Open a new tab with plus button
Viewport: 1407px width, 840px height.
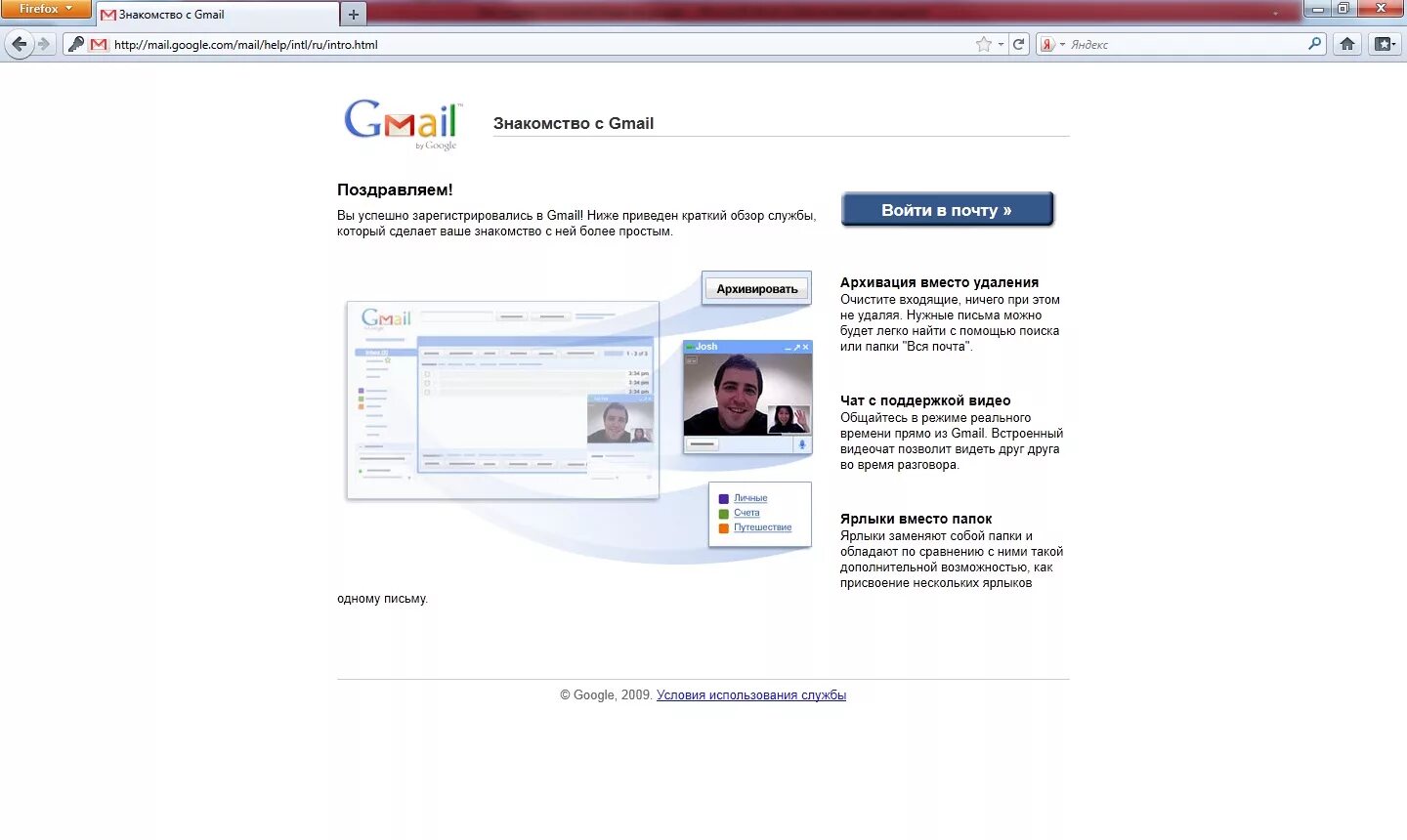tap(354, 15)
